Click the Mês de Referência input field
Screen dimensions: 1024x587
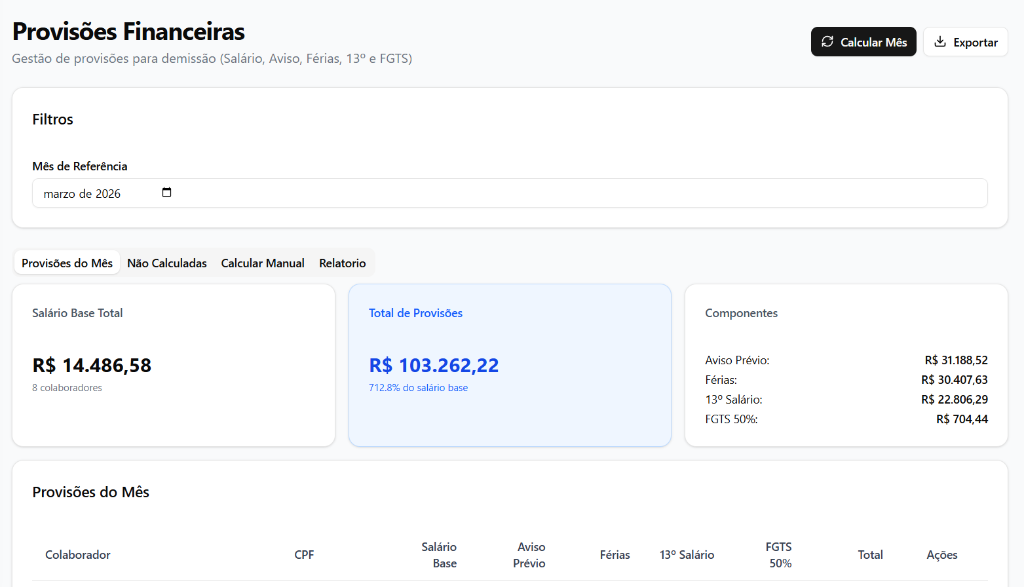tap(509, 193)
